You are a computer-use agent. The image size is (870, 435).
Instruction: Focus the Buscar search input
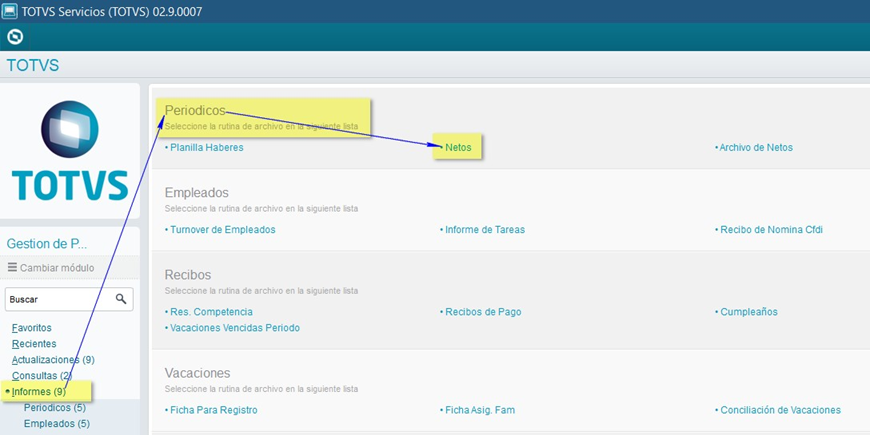(x=69, y=299)
